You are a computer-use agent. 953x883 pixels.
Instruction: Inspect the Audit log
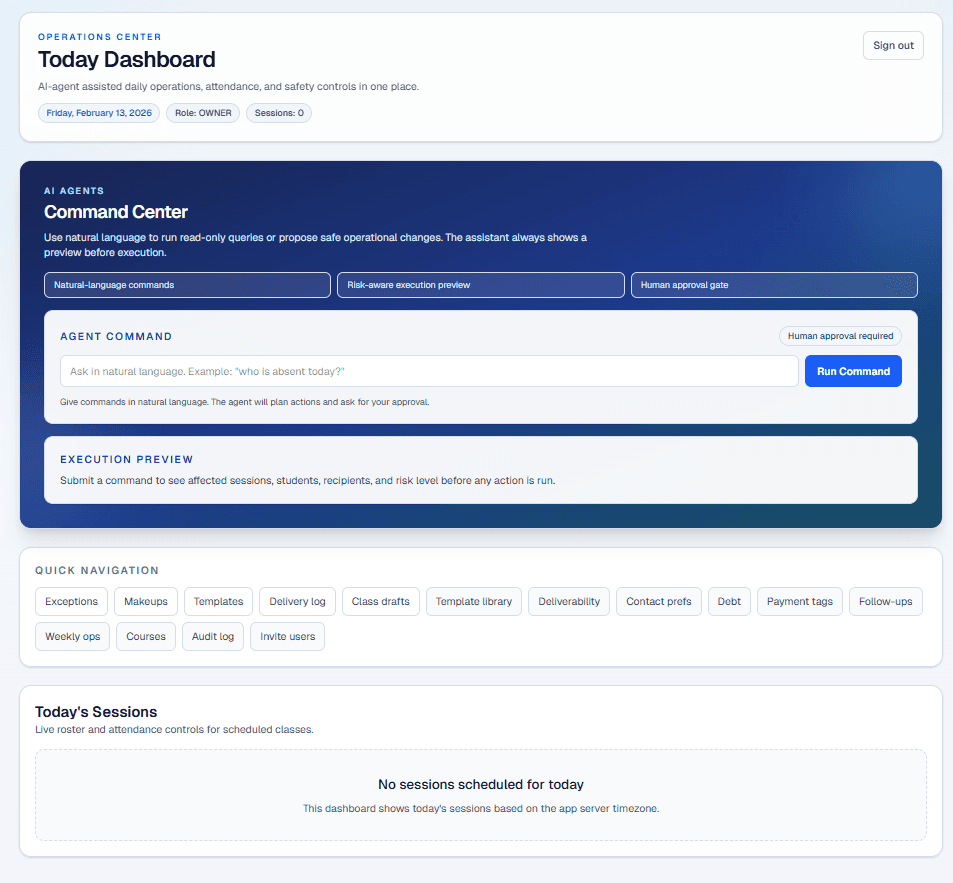click(212, 636)
